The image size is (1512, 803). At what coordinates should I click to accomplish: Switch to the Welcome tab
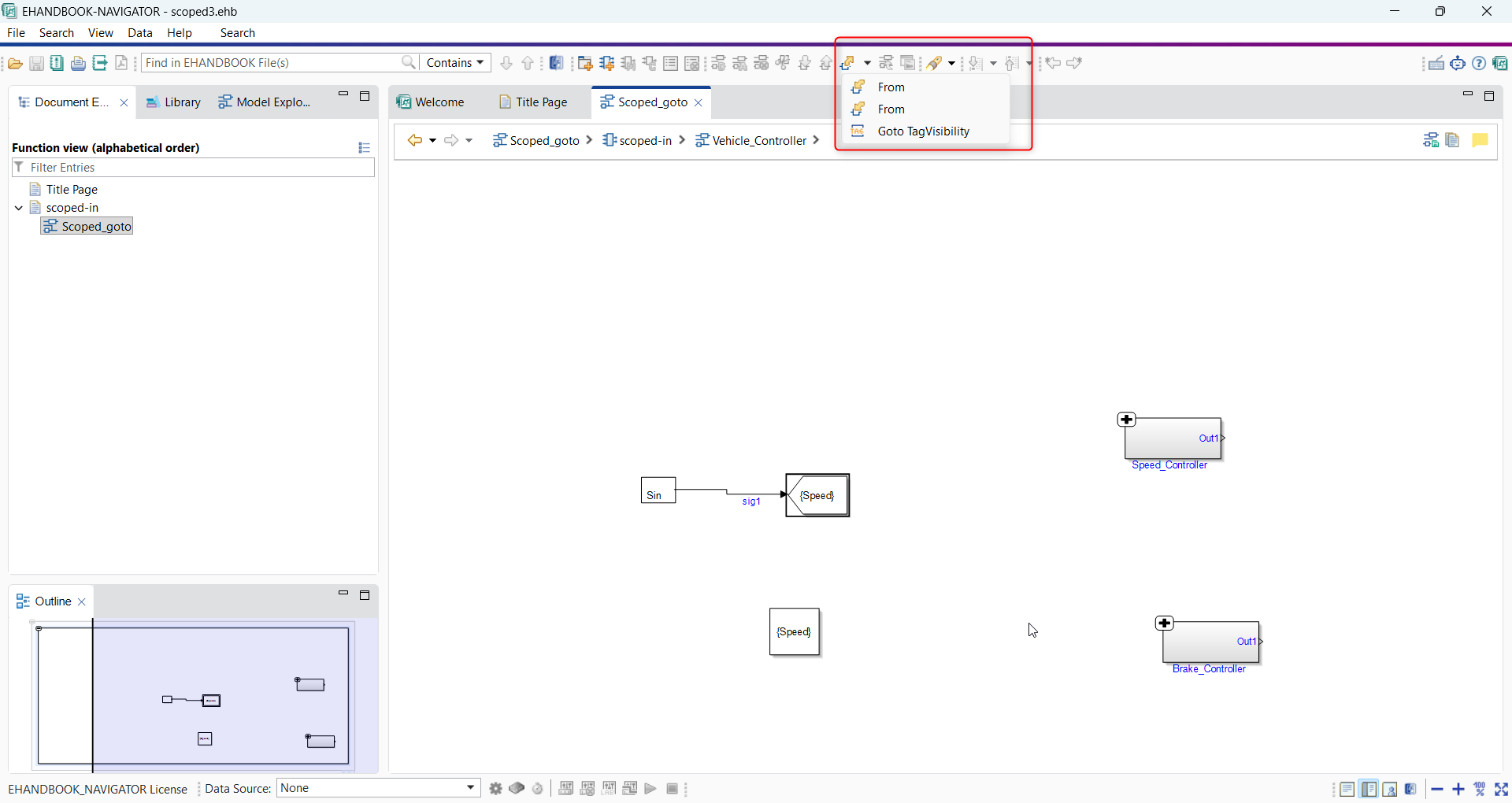point(431,102)
